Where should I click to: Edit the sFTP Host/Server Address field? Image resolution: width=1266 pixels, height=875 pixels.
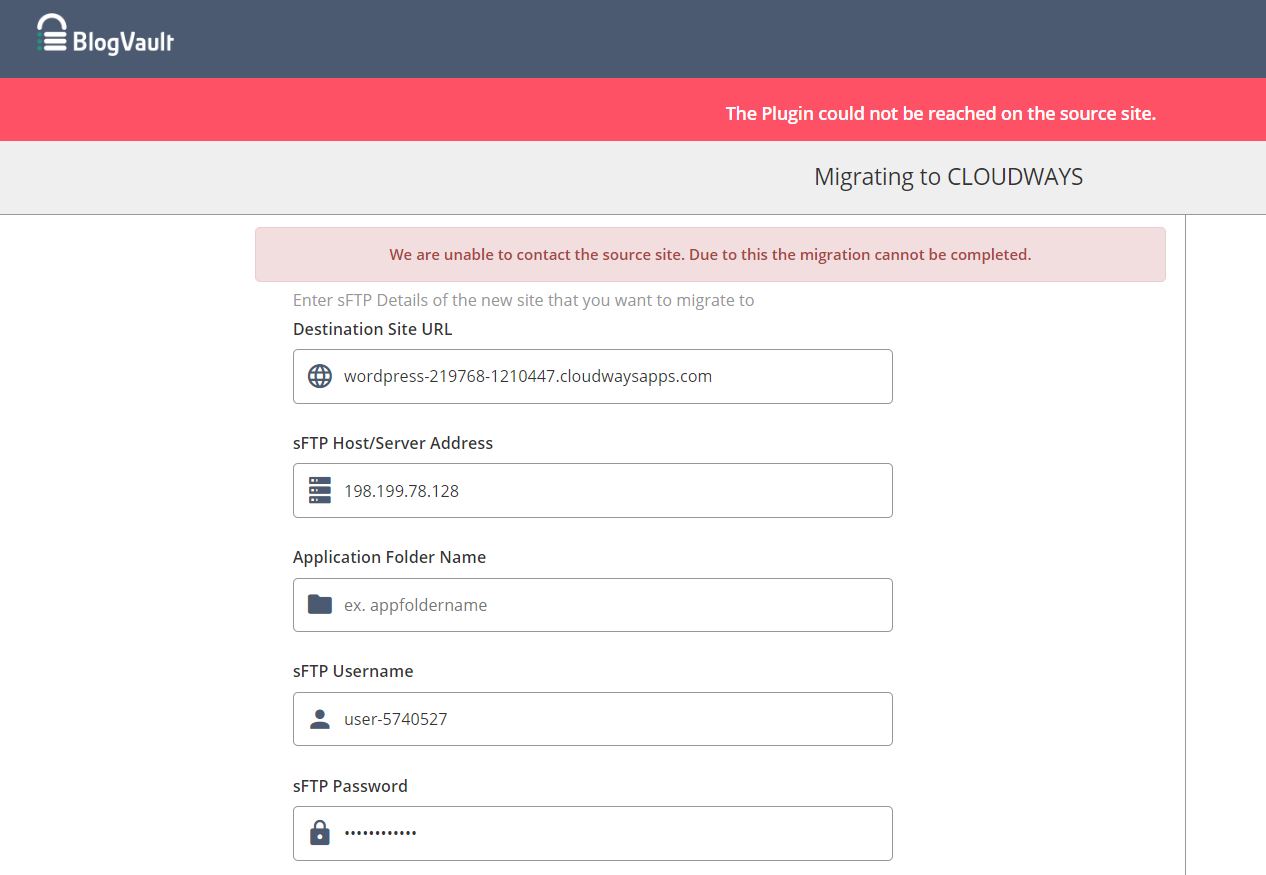593,490
